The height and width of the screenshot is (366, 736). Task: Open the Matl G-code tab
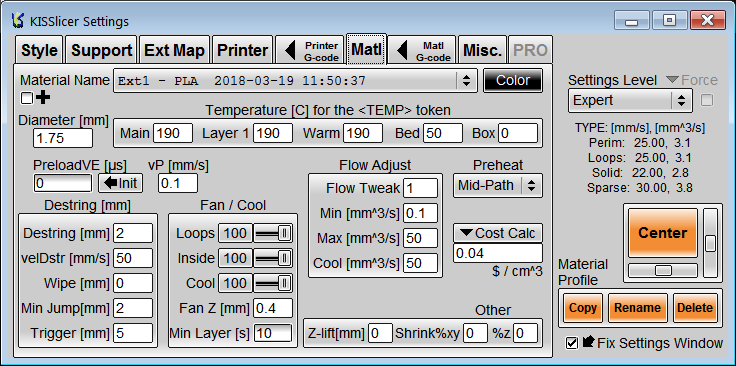[x=422, y=50]
